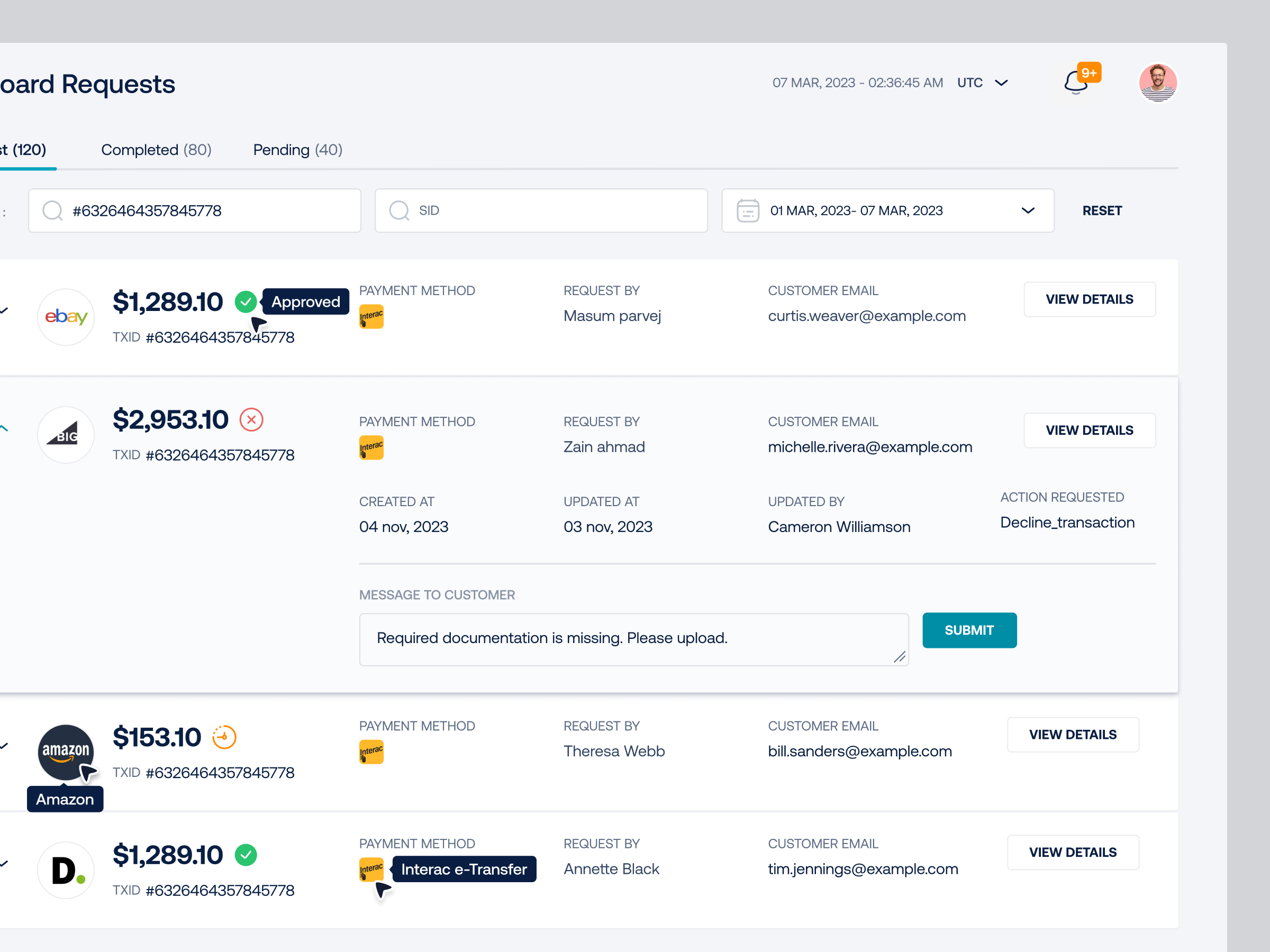Click the RESET filters button

pos(1102,210)
